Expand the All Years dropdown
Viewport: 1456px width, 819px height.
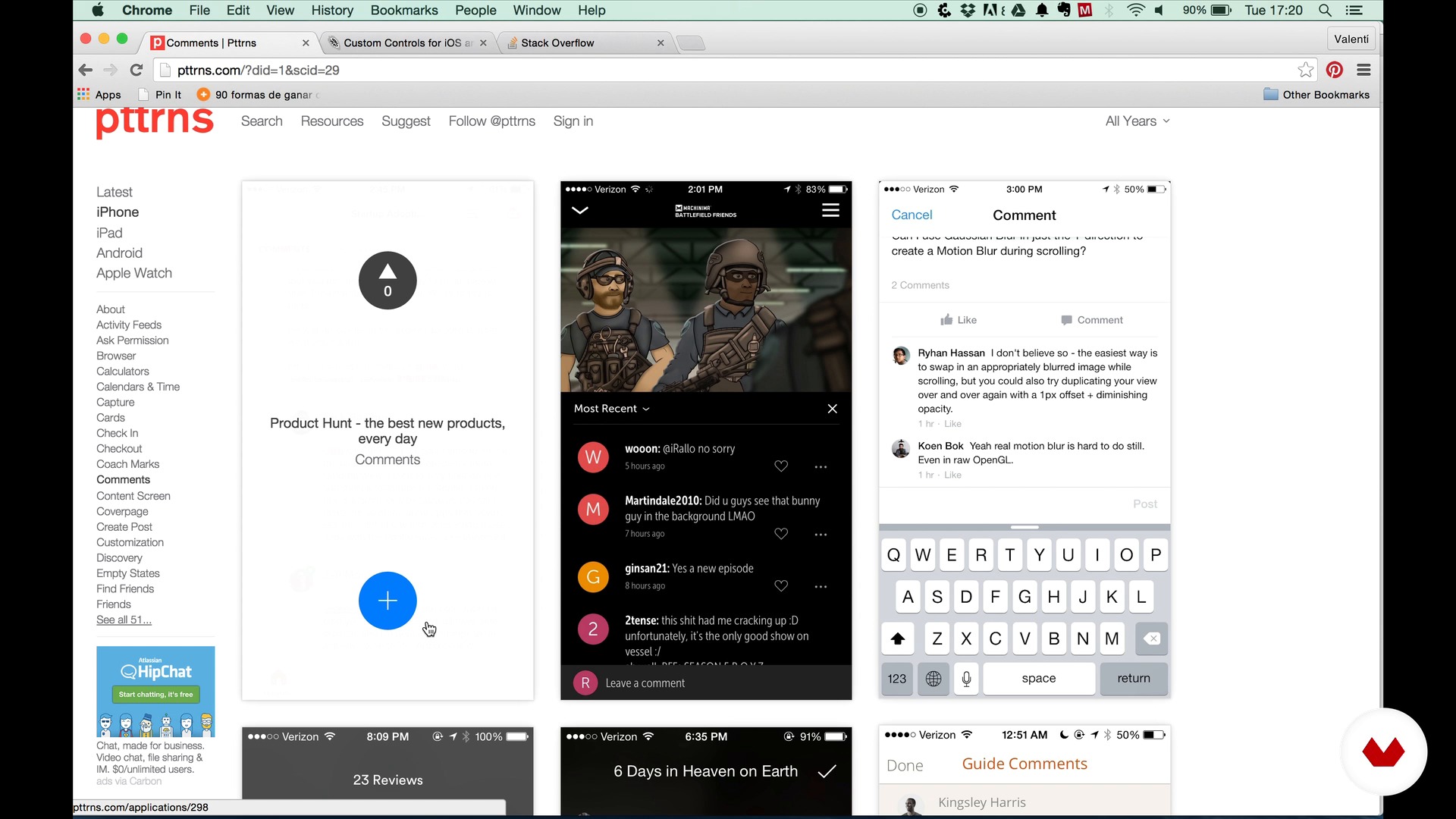tap(1137, 121)
